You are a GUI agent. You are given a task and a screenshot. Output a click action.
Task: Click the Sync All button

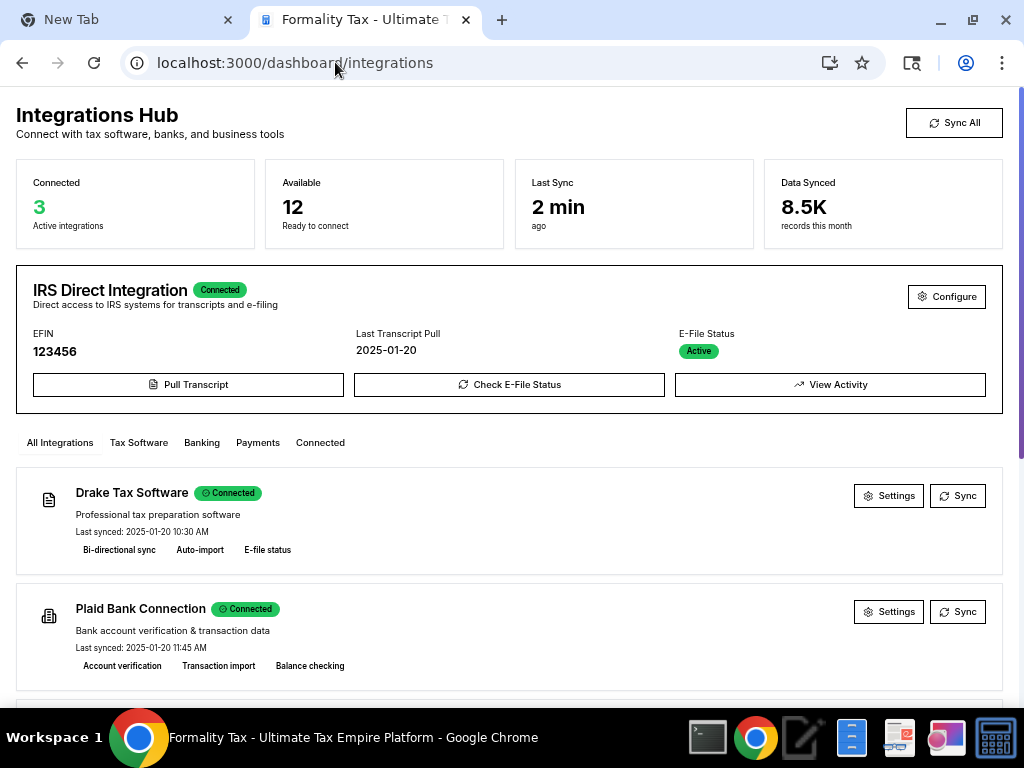tap(953, 123)
